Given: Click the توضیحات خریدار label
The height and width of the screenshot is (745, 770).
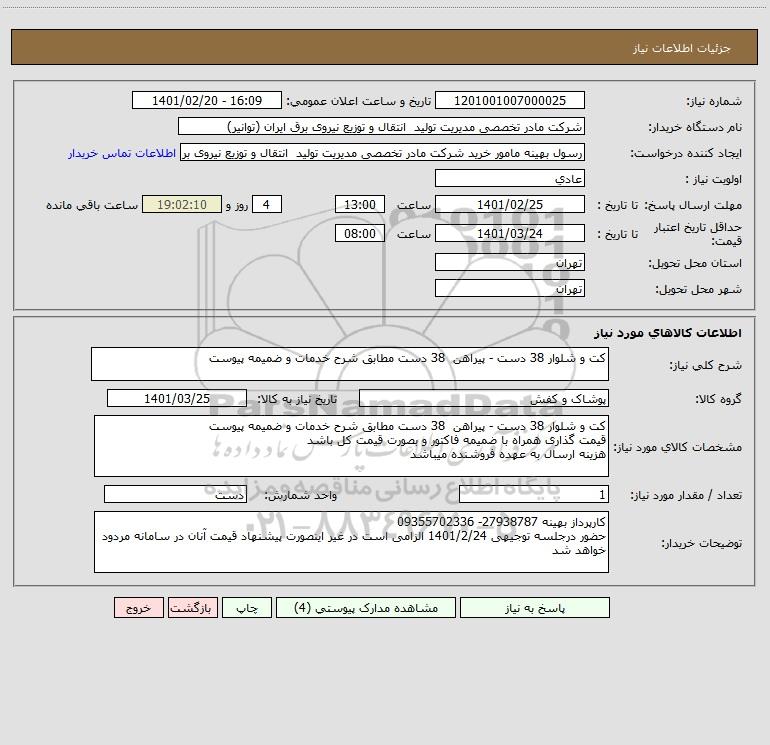Looking at the screenshot, I should pyautogui.click(x=702, y=543).
